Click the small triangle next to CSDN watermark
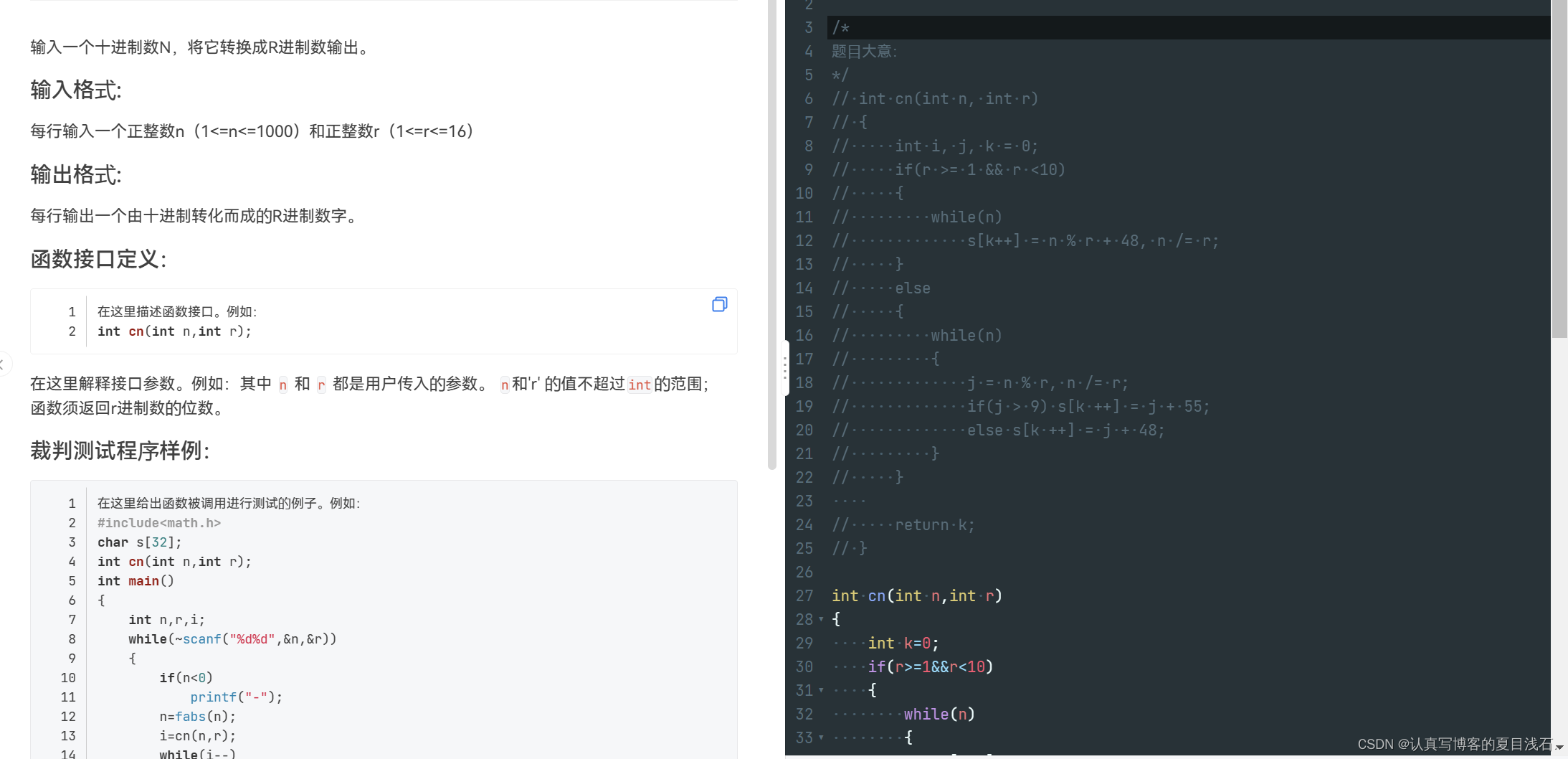 (1560, 747)
